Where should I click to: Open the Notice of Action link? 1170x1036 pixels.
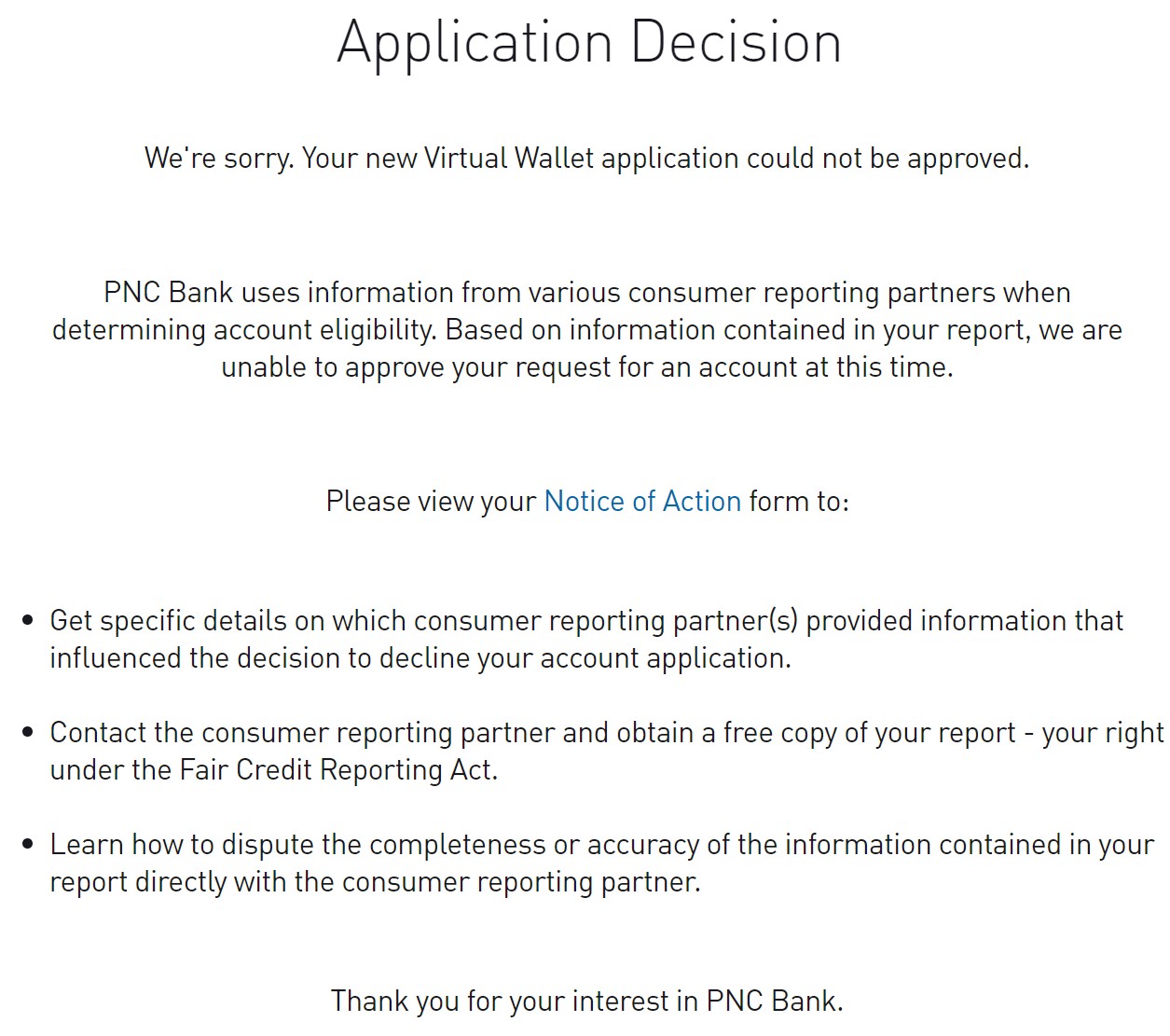pyautogui.click(x=642, y=502)
